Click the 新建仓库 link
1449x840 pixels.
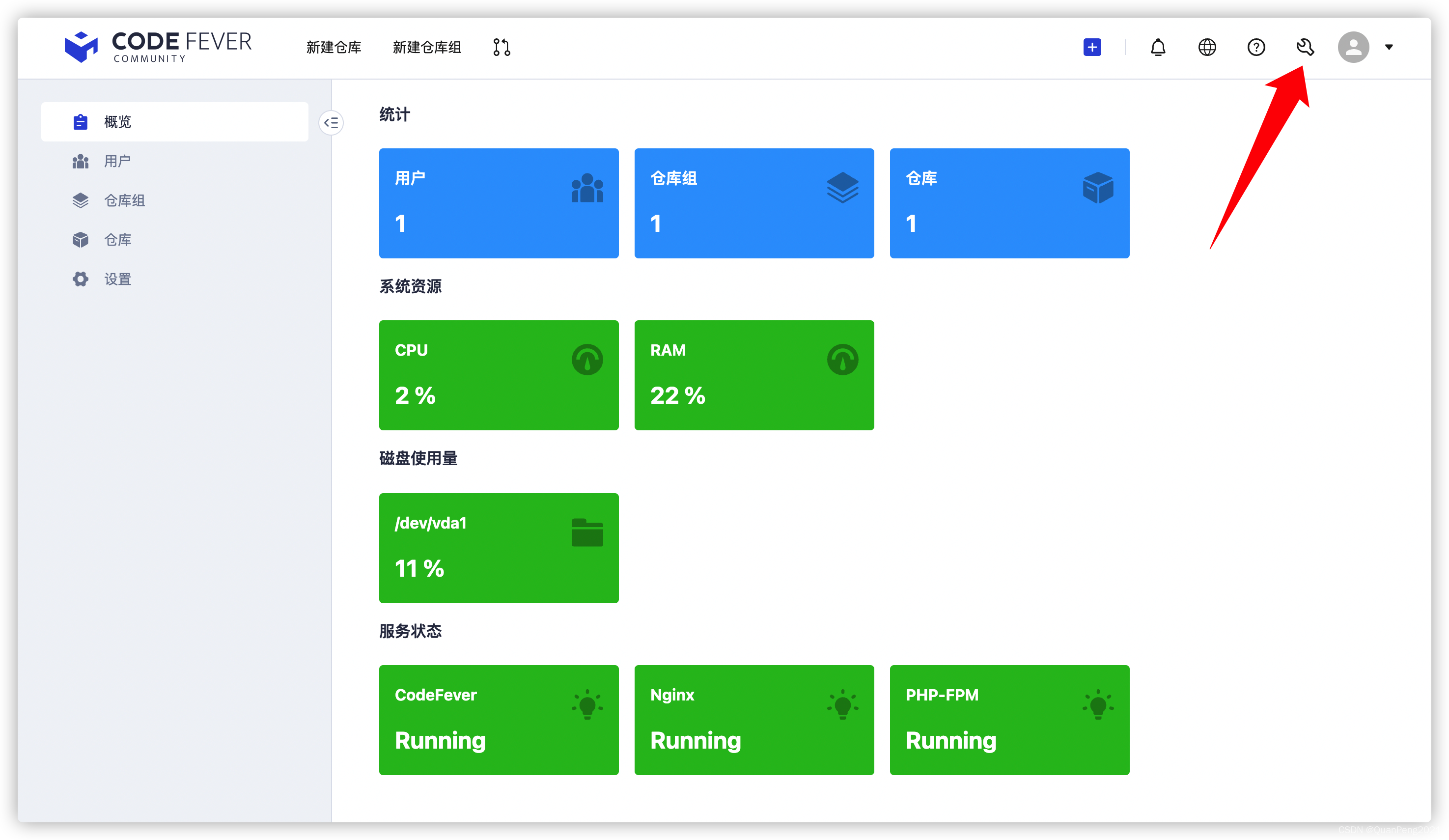coord(334,47)
